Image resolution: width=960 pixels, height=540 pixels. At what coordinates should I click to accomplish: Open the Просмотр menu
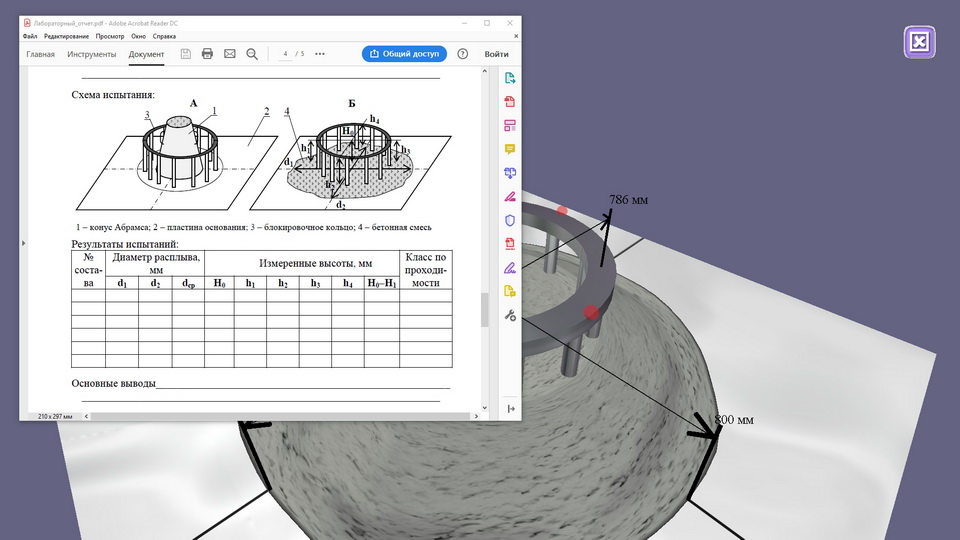110,36
